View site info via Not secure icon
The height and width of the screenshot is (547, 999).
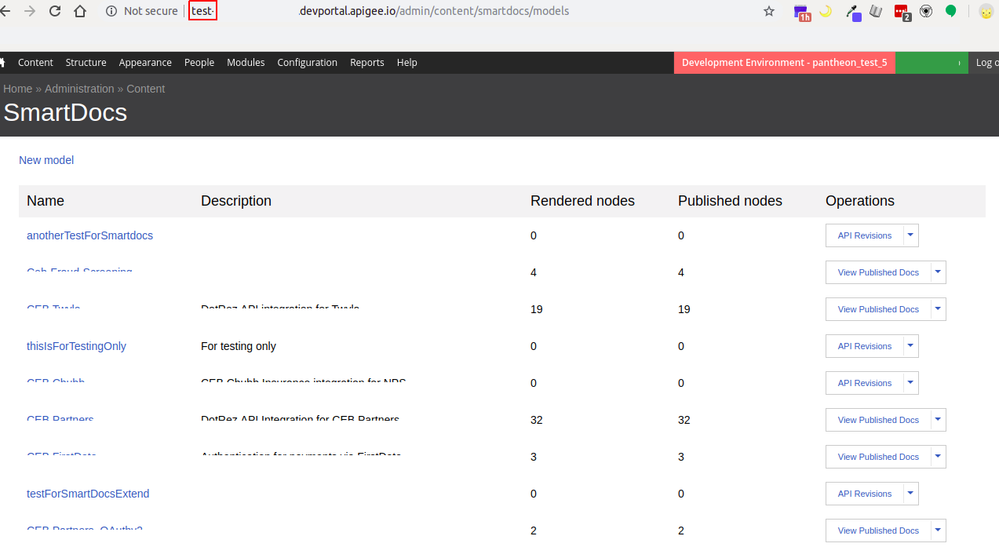tap(111, 11)
